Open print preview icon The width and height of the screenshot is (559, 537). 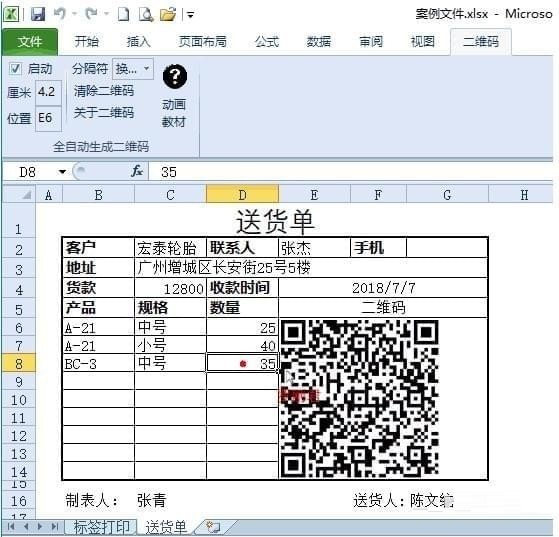coord(146,15)
